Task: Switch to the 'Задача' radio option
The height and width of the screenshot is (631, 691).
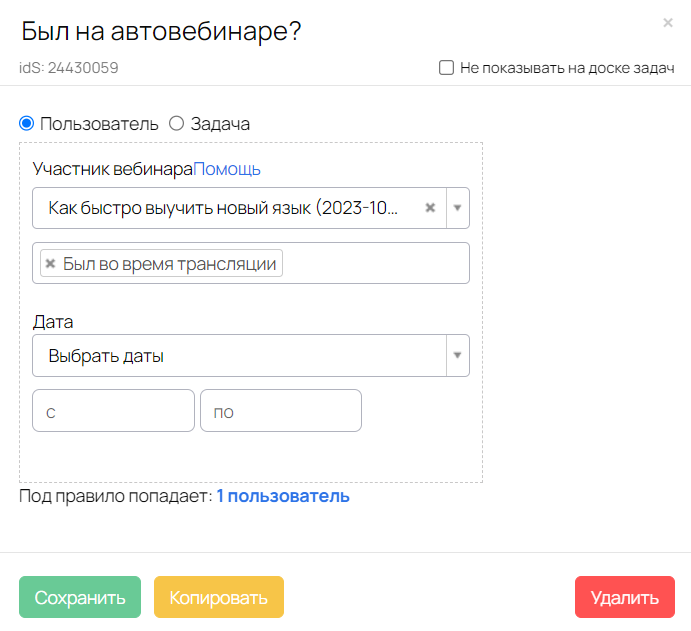Action: click(177, 124)
